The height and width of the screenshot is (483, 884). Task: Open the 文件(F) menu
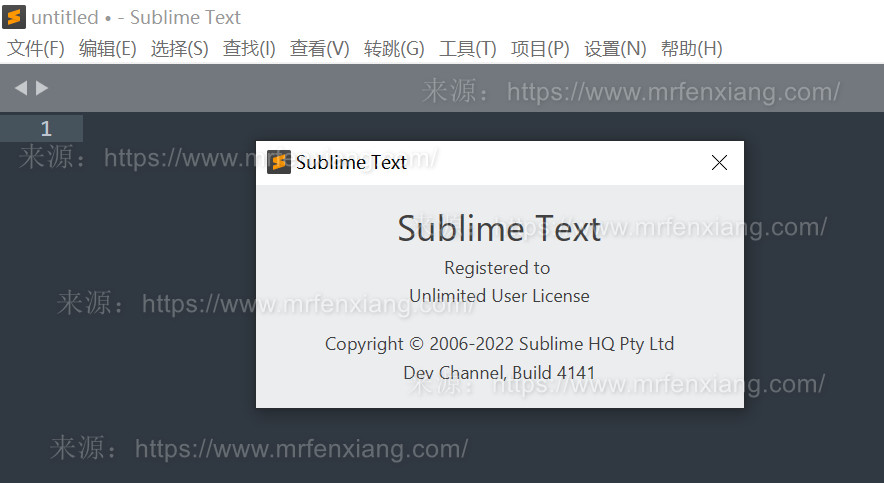[36, 48]
